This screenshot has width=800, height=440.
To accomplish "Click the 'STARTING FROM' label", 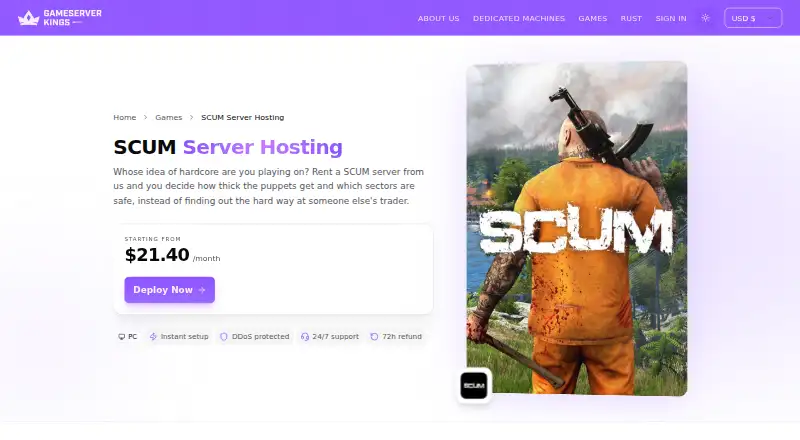I will coord(153,239).
